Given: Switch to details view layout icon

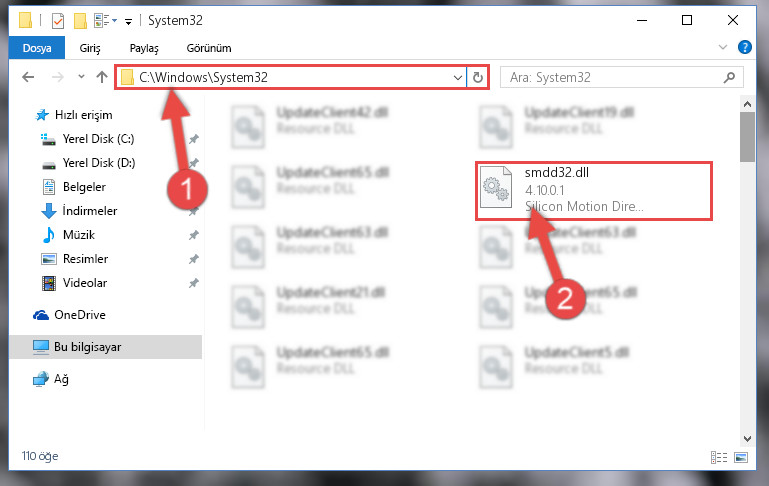Looking at the screenshot, I should pyautogui.click(x=719, y=458).
